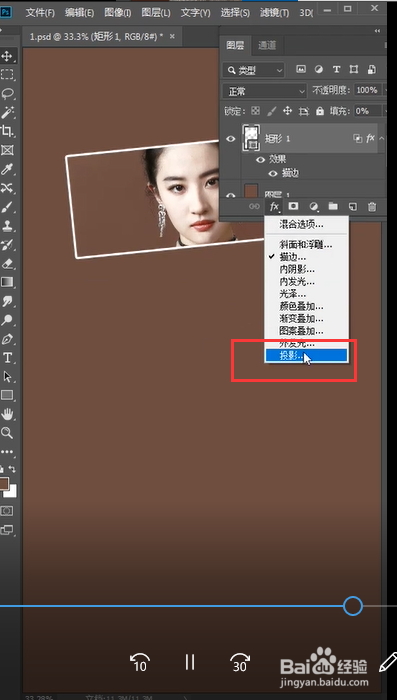Select the Hand tool
The width and height of the screenshot is (397, 700).
(7, 414)
